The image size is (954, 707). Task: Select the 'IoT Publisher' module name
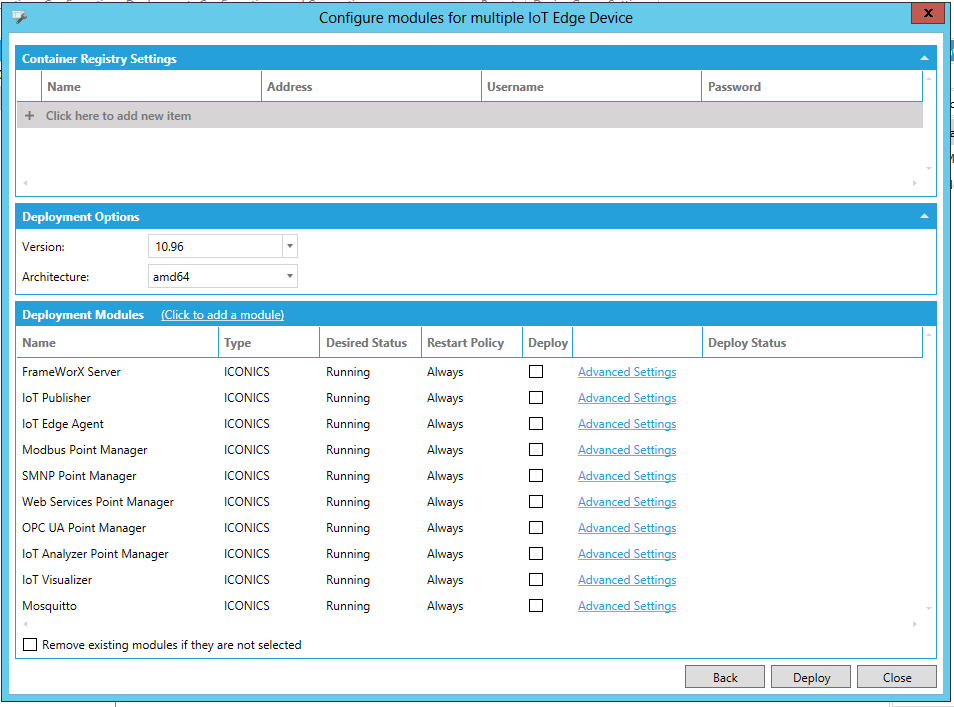pos(56,398)
